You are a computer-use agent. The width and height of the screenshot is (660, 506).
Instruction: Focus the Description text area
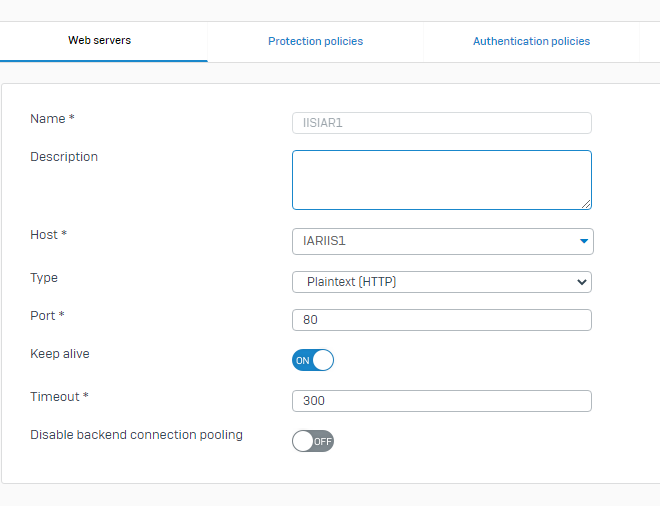(x=442, y=180)
